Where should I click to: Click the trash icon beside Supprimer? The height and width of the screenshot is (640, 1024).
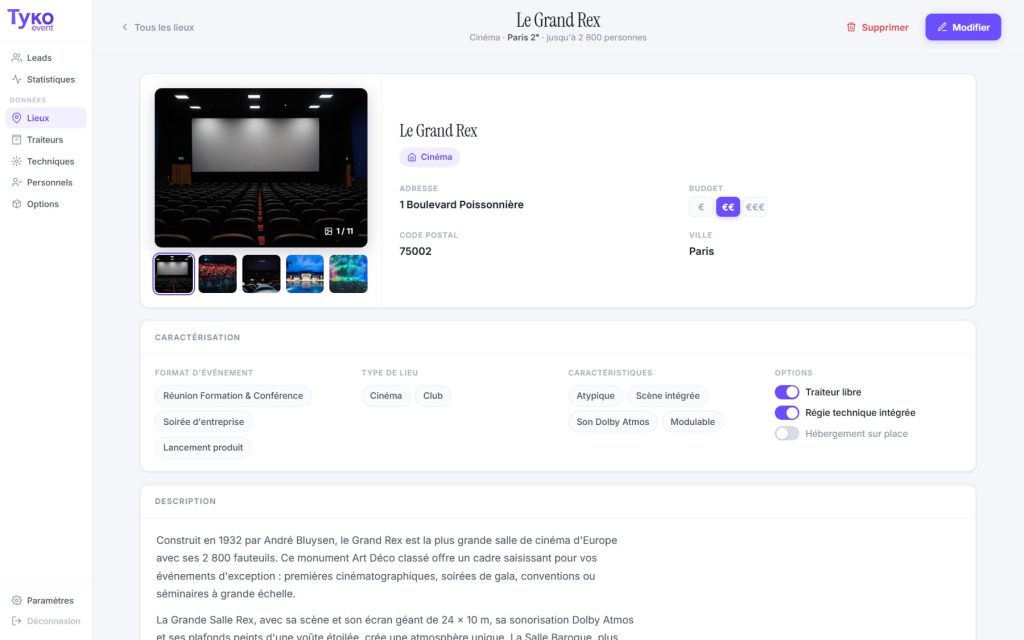(x=851, y=27)
